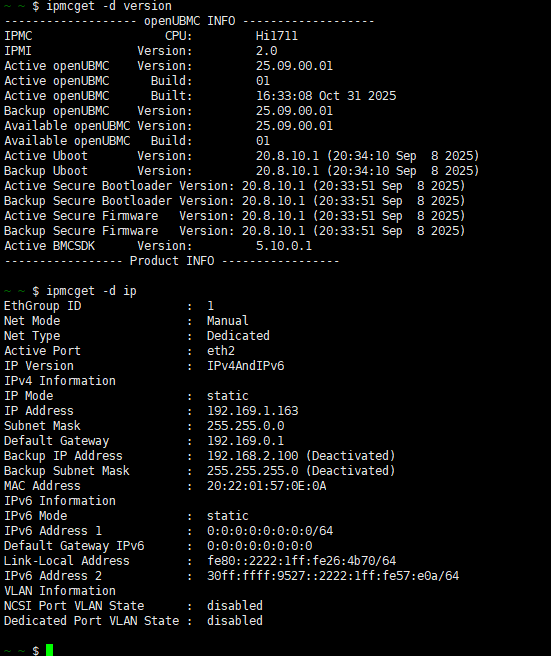The image size is (551, 656).
Task: Click the IP address 192.169.1.163
Action: [253, 410]
